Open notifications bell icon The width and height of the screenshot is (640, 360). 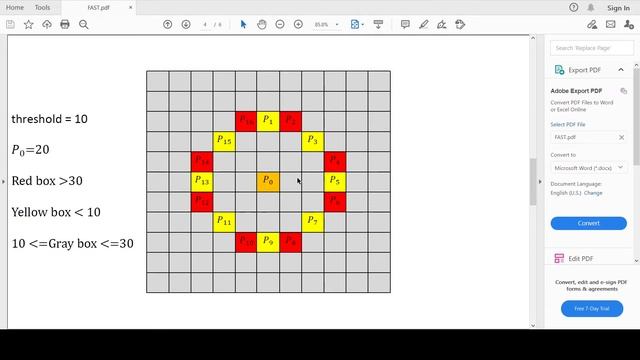tap(591, 7)
